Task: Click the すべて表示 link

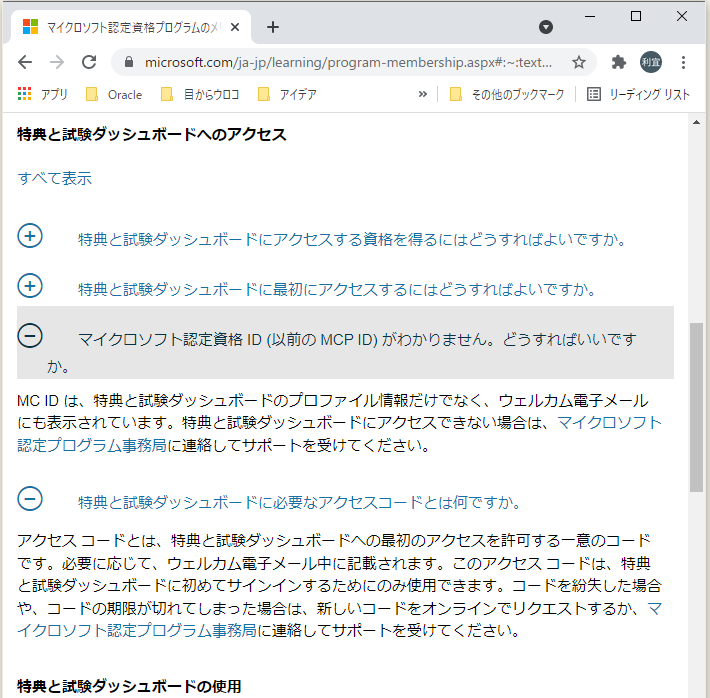Action: click(54, 178)
